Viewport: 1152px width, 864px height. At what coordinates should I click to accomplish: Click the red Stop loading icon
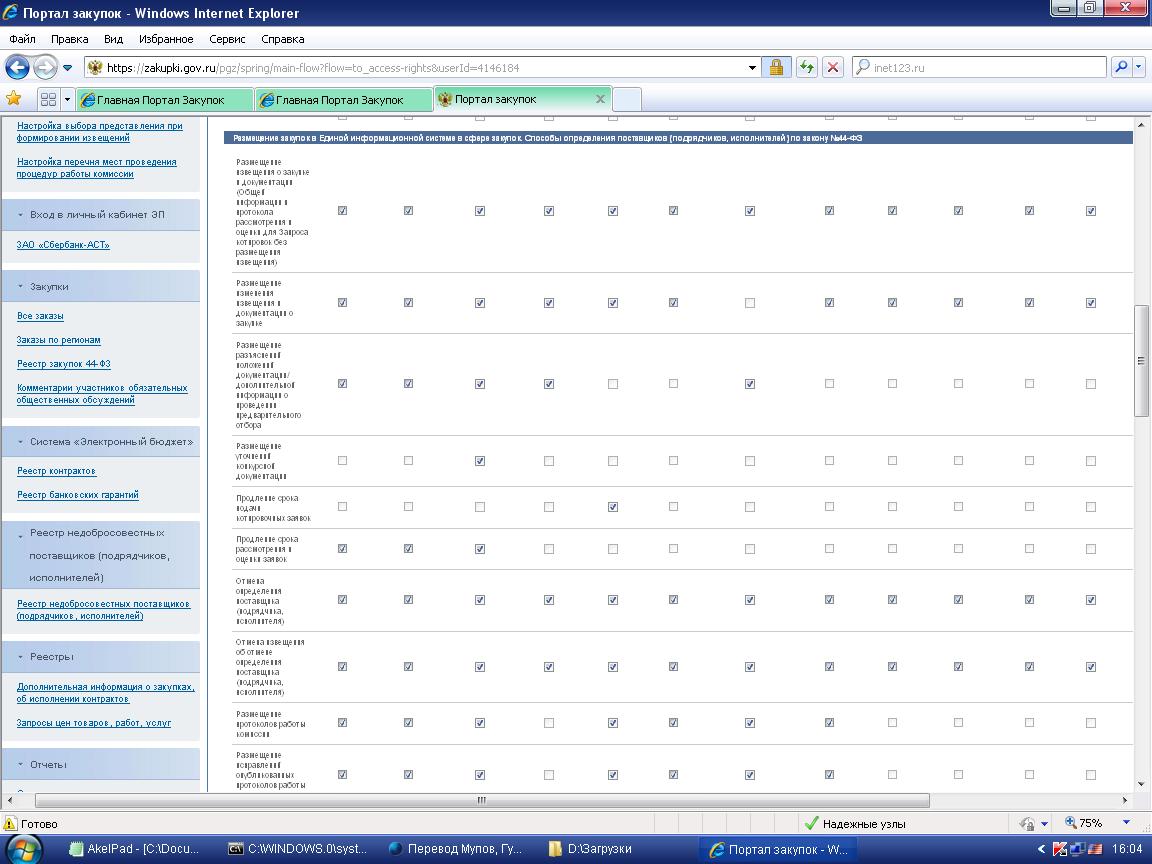pos(832,67)
